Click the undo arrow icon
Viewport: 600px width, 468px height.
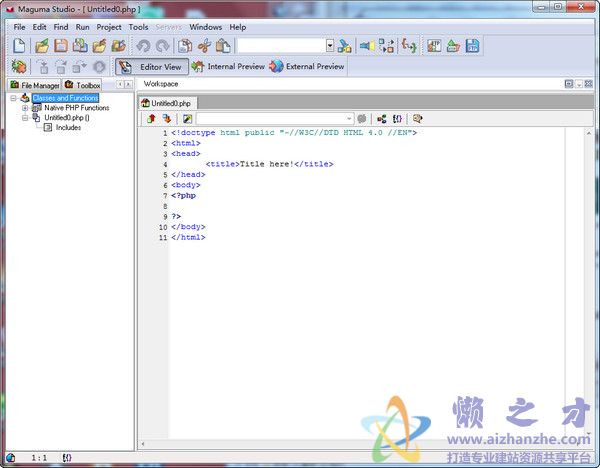(143, 46)
